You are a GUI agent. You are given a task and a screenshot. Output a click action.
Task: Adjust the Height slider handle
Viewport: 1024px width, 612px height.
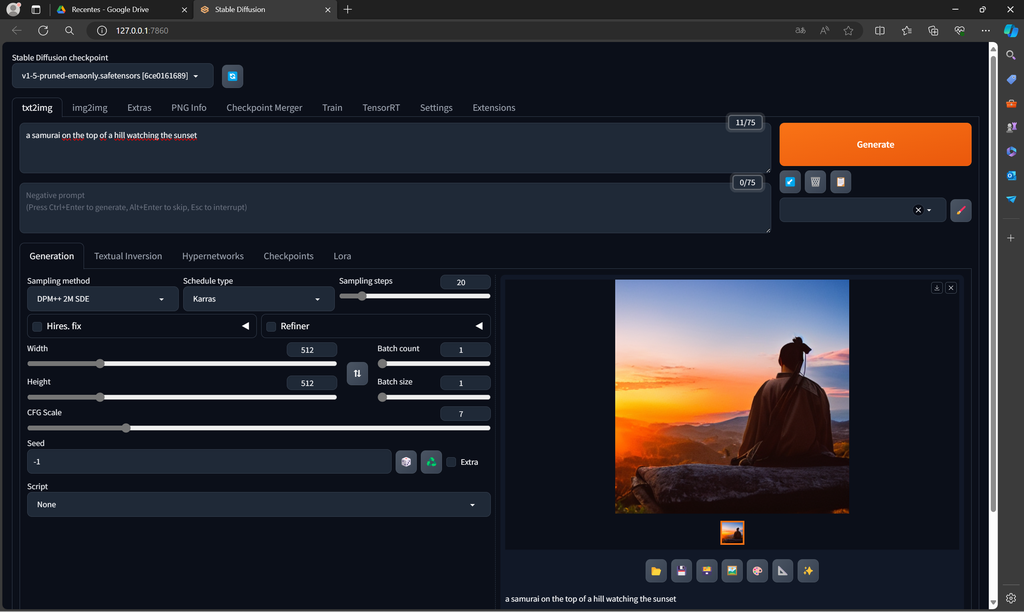click(x=100, y=397)
